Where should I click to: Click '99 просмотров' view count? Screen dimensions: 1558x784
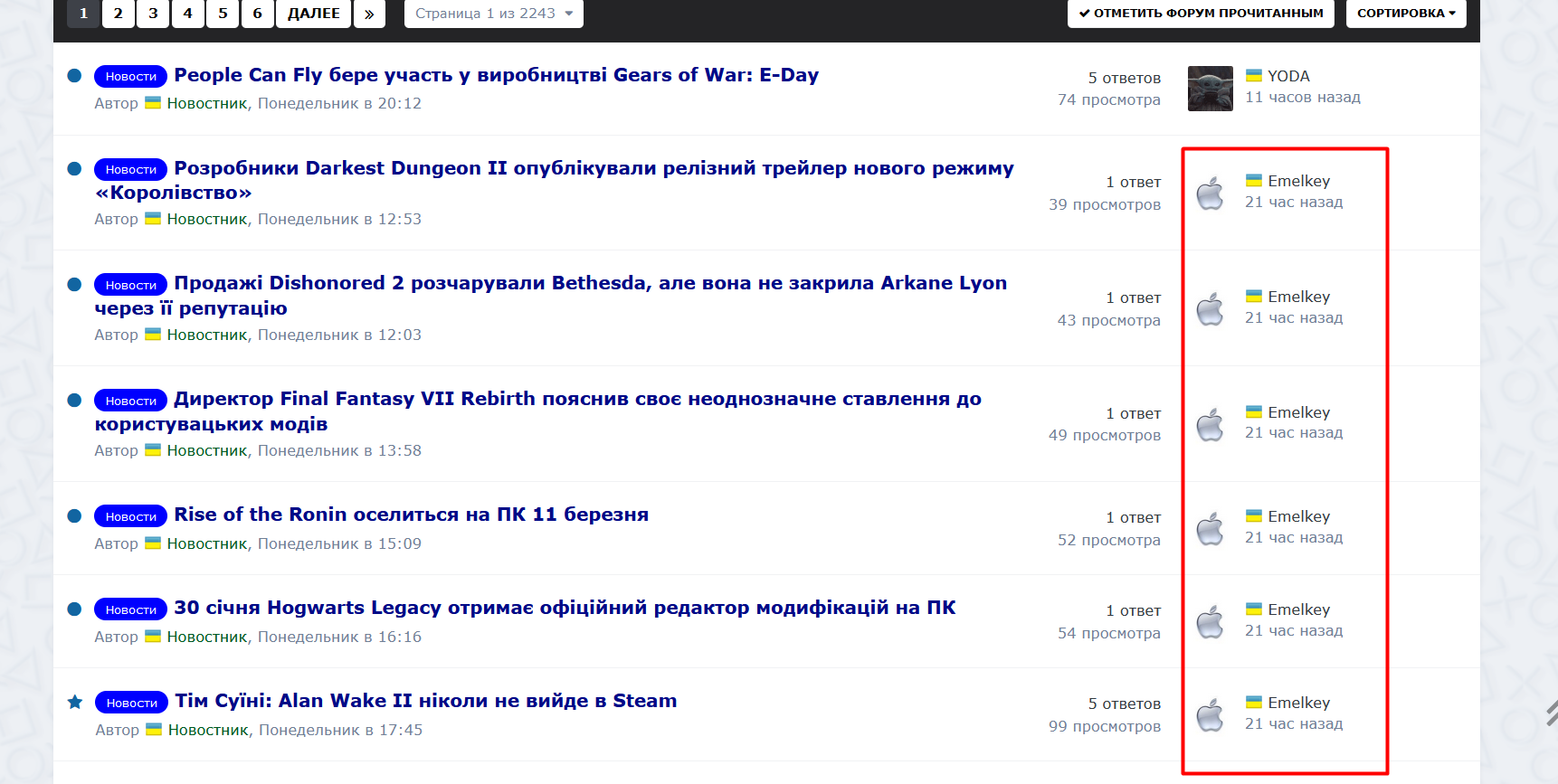1105,726
